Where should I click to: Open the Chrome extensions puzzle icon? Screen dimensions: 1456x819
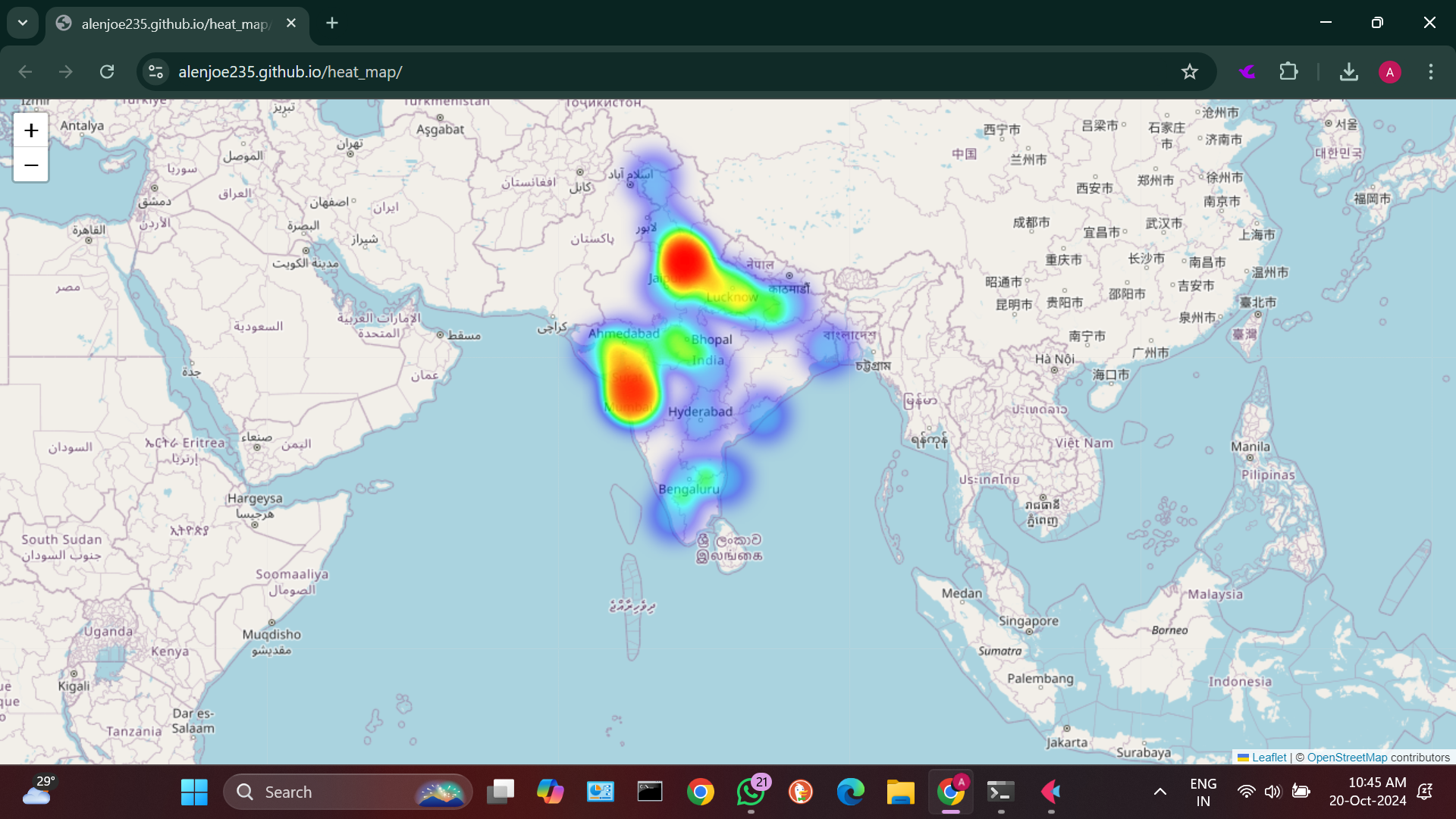(x=1288, y=72)
